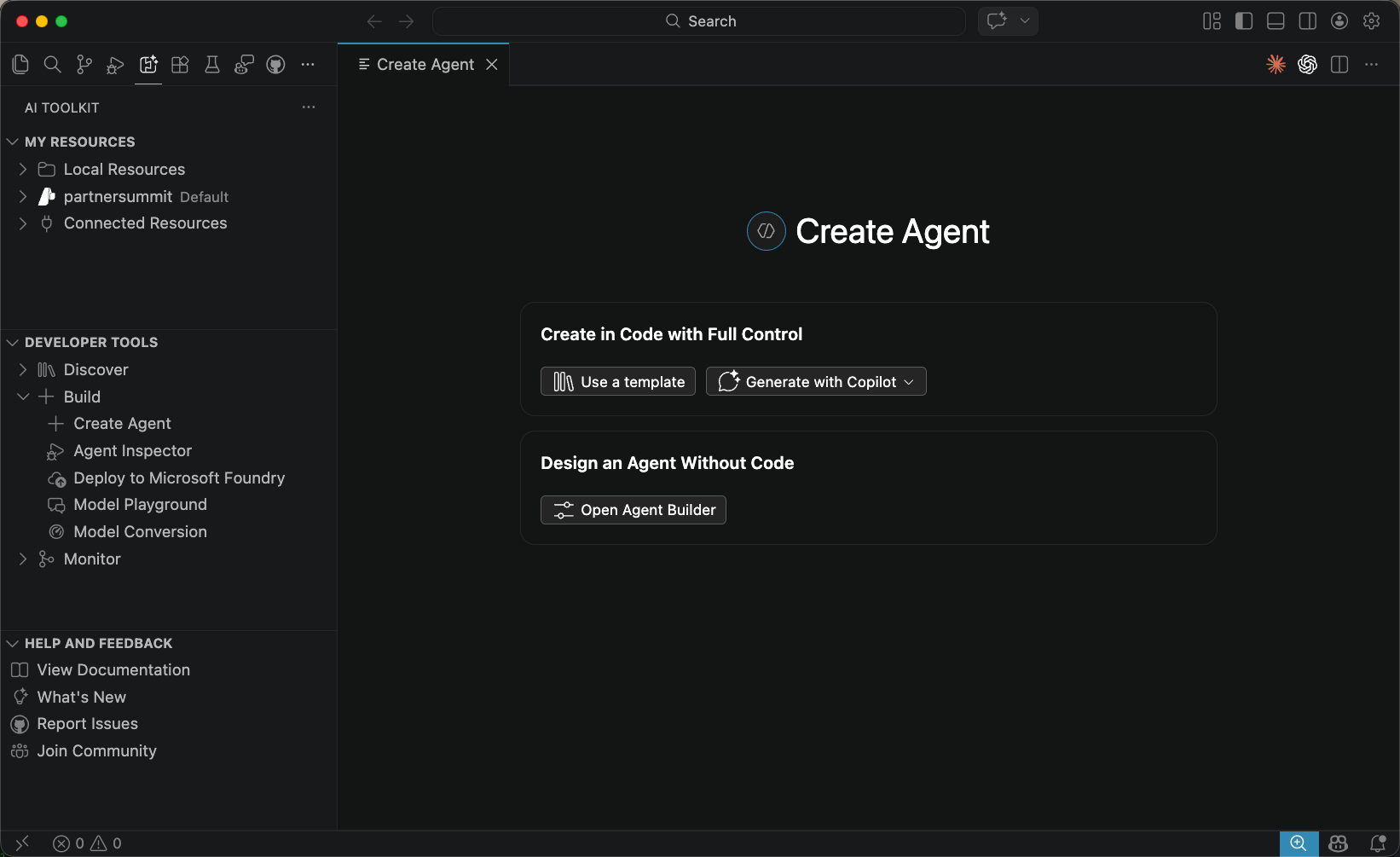This screenshot has height=857, width=1400.
Task: Open the Copilot chat icon in title bar
Action: (997, 21)
